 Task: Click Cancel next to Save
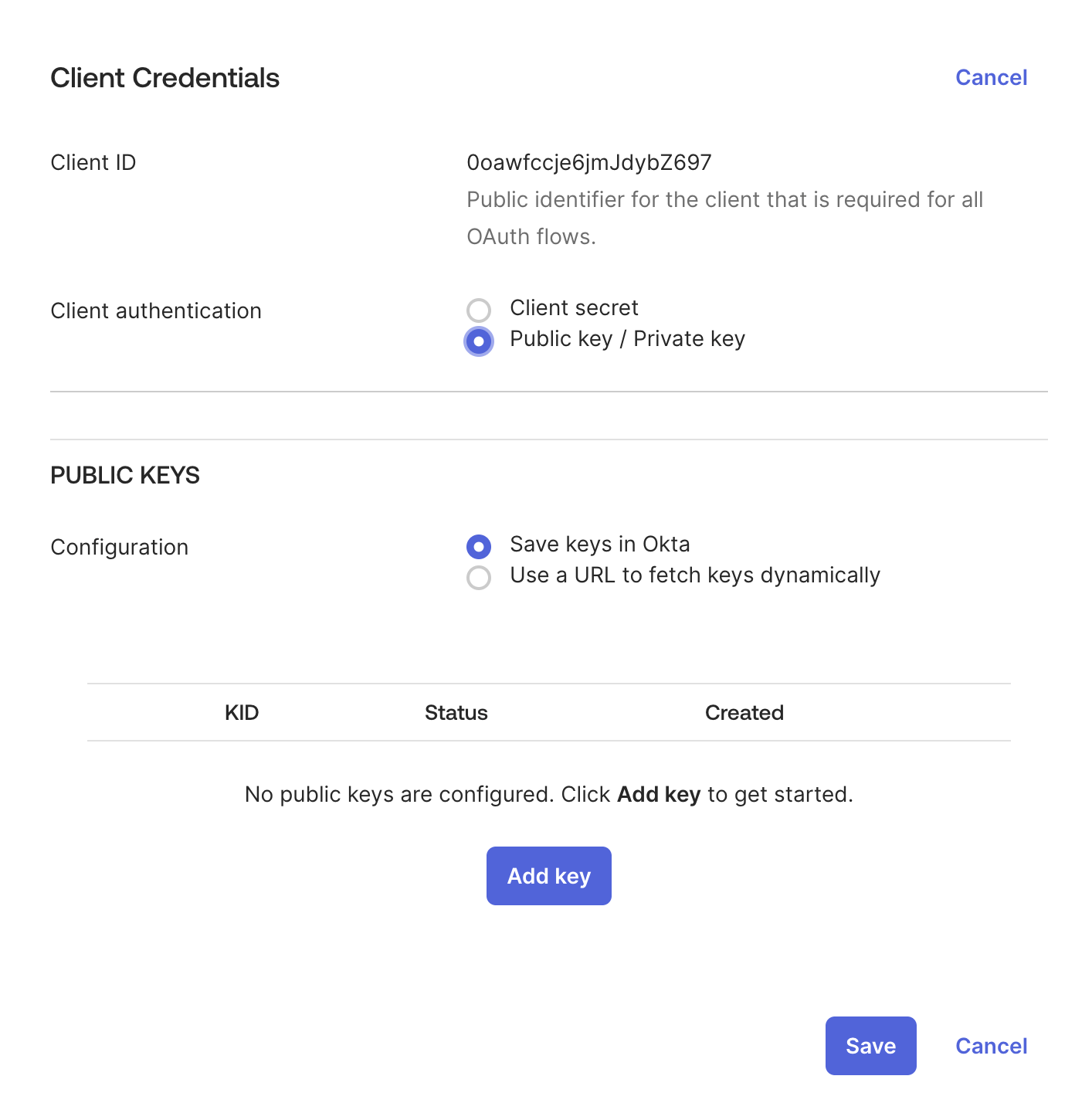click(x=992, y=1046)
